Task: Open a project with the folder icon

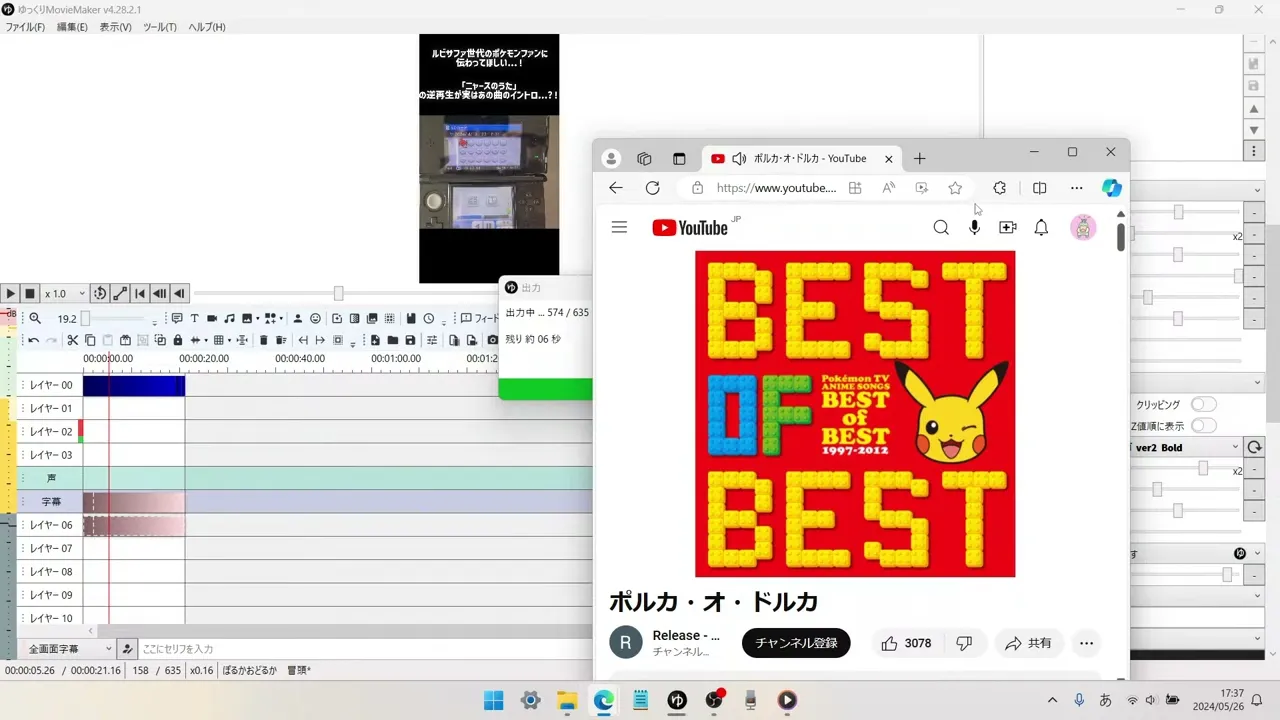Action: pyautogui.click(x=392, y=340)
